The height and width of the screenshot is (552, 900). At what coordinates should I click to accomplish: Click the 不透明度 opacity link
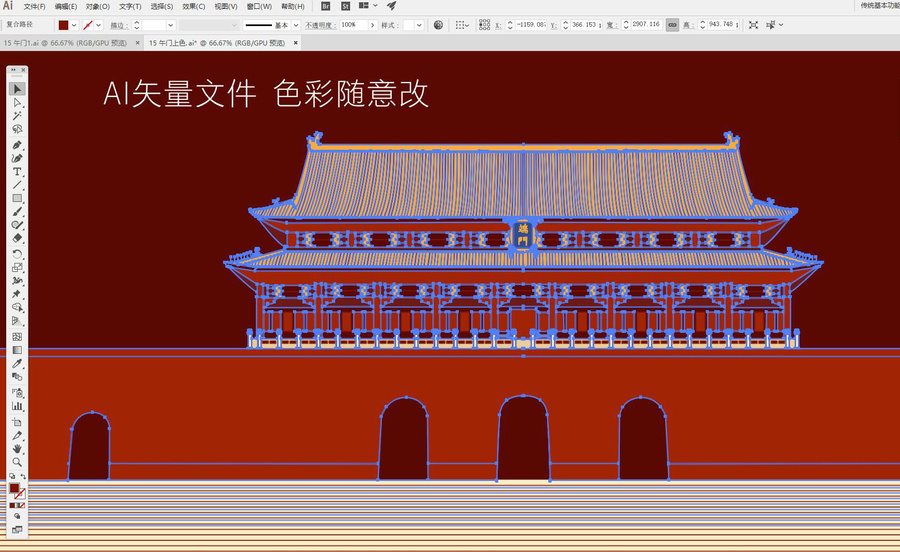(319, 25)
